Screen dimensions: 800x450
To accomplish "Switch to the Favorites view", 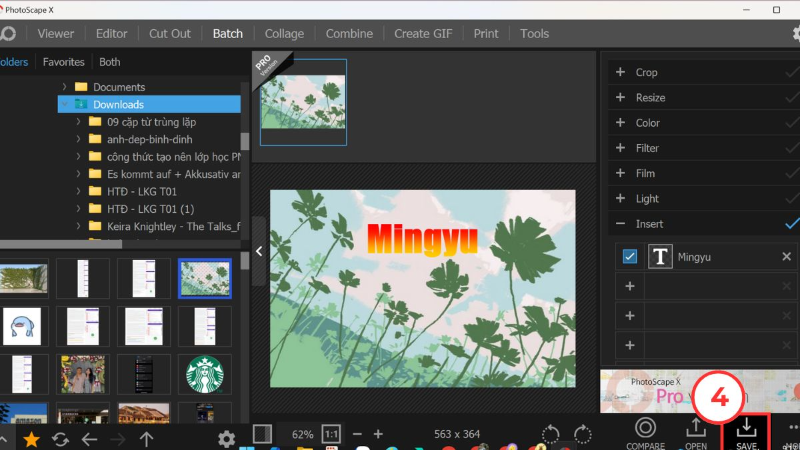I will [63, 62].
